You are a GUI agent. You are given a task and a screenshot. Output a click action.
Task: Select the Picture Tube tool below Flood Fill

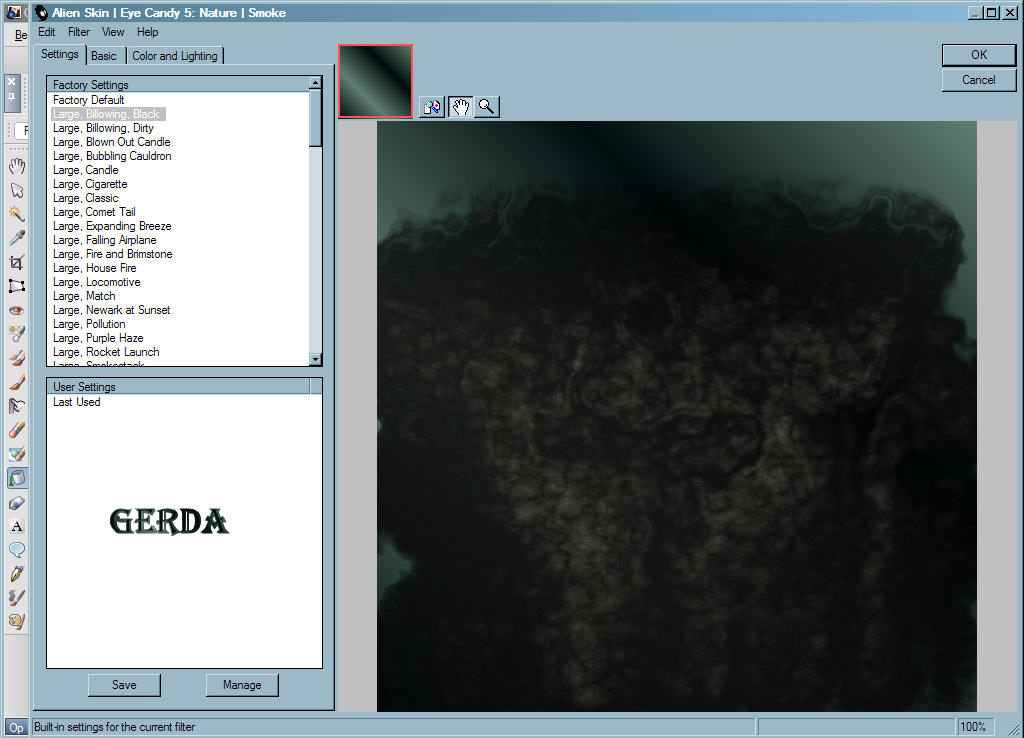point(17,502)
